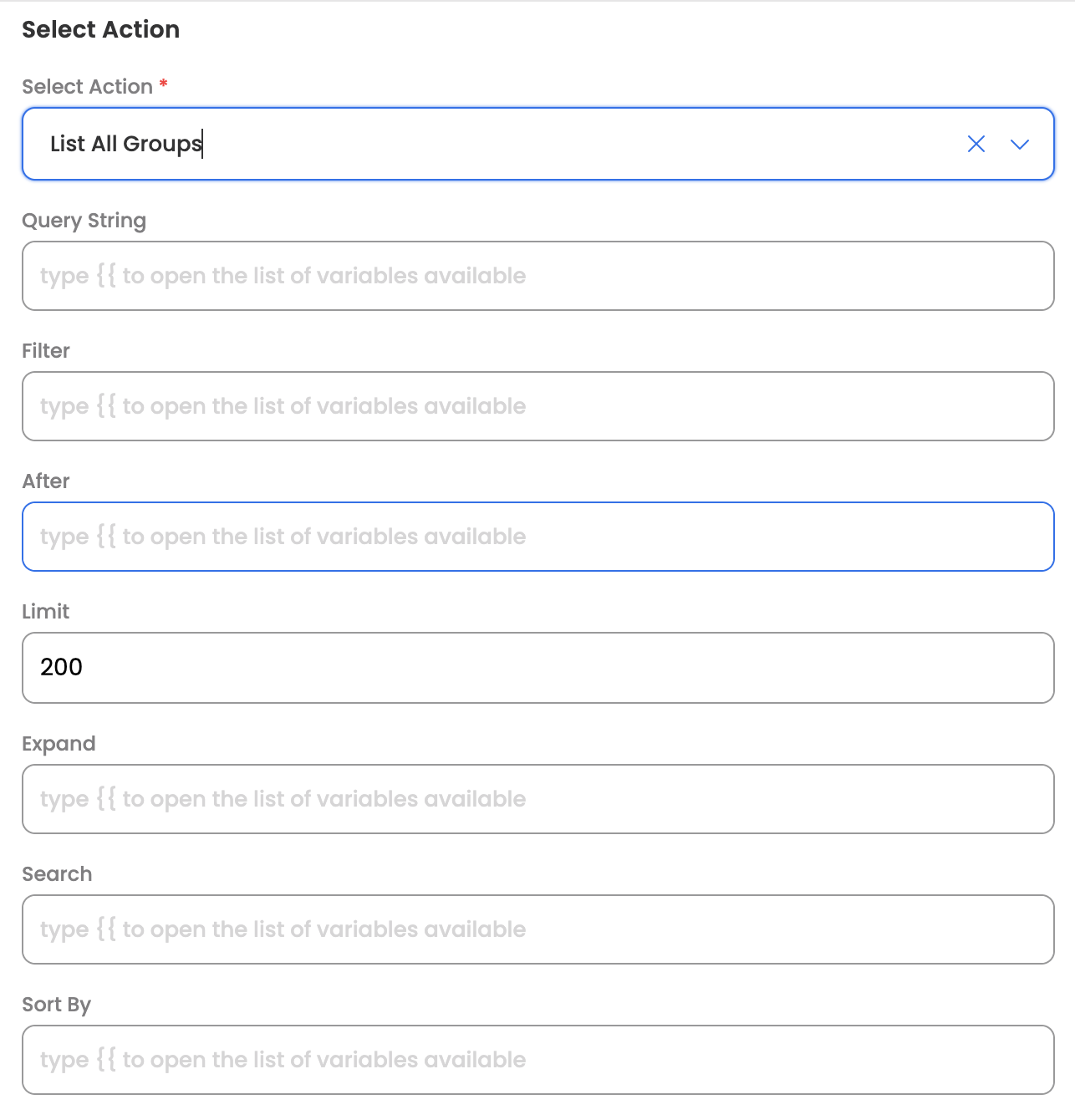Focus the Sort By input field

point(537,1060)
